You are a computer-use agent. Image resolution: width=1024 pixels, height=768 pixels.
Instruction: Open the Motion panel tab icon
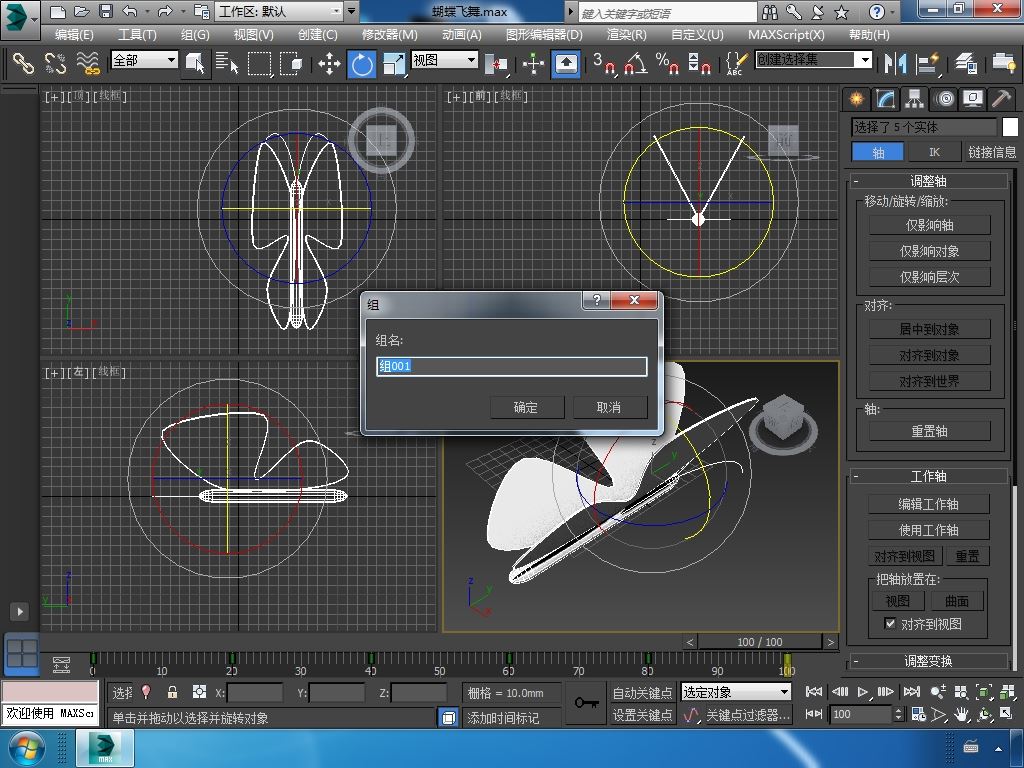[x=943, y=98]
